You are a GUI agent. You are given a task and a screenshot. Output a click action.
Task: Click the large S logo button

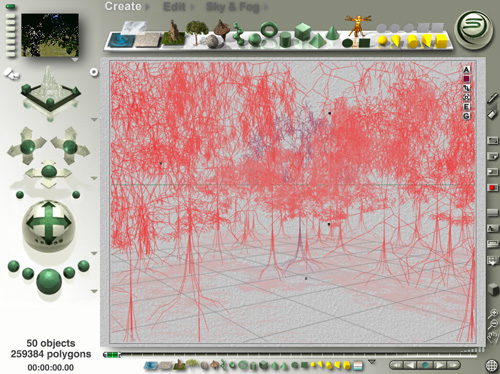(474, 30)
